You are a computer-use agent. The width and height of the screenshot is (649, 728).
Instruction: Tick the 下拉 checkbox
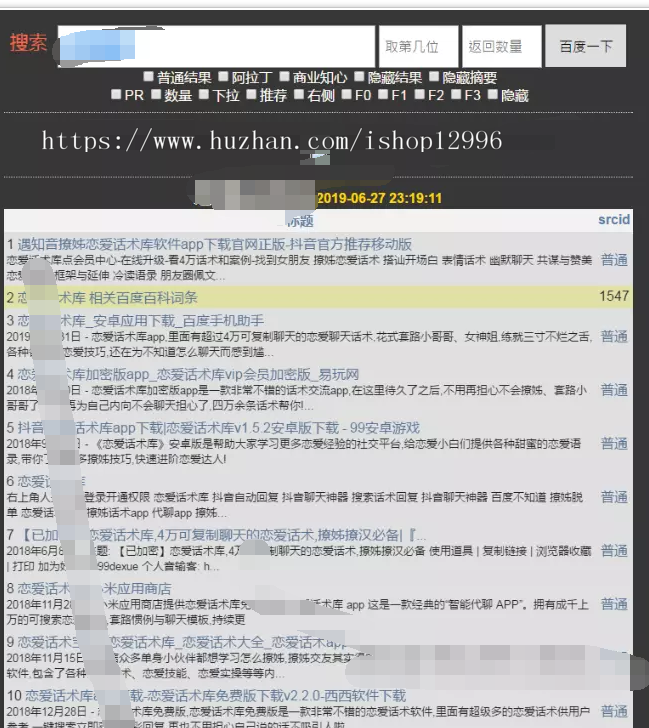point(204,95)
